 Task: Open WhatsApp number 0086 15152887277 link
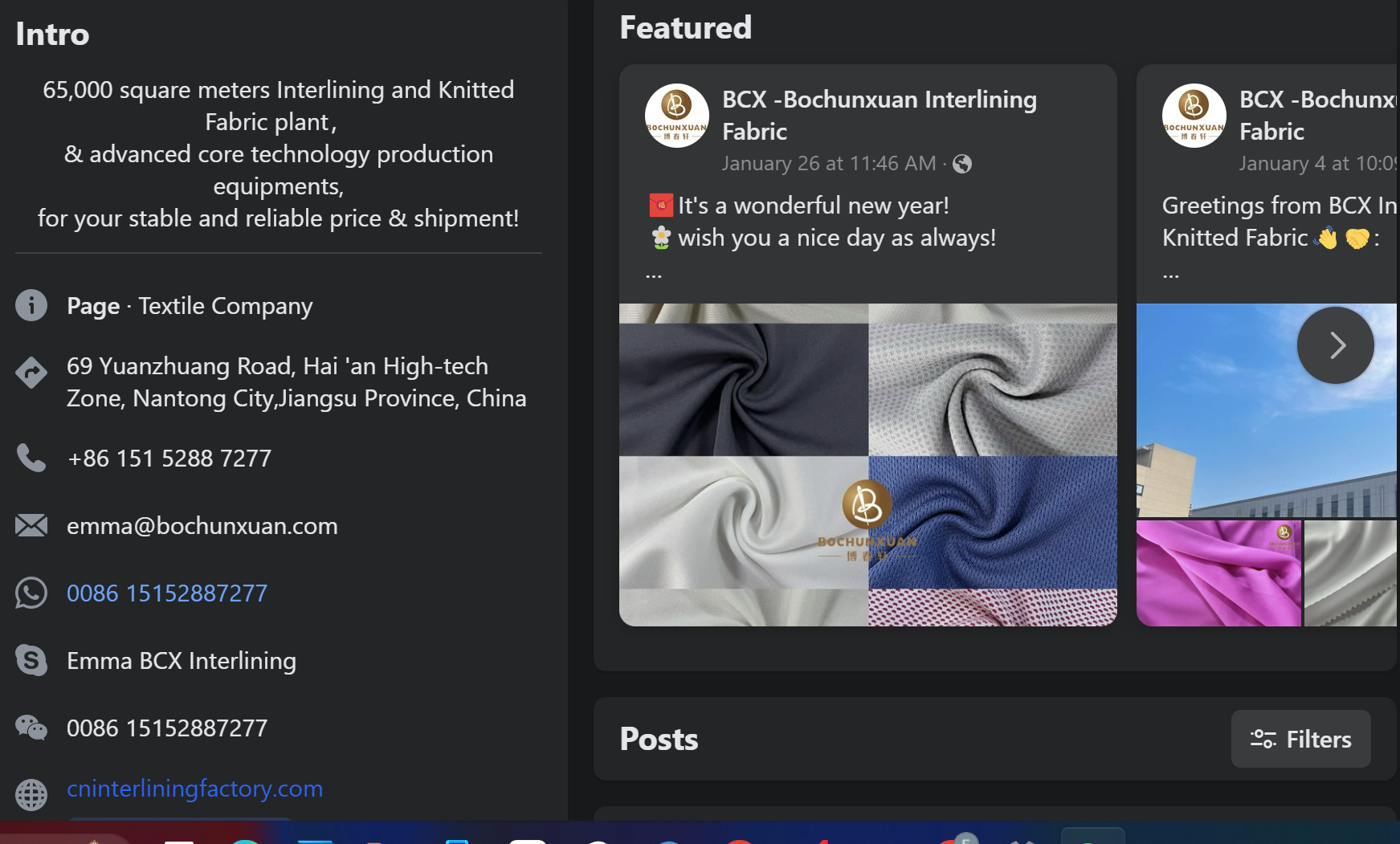(167, 593)
